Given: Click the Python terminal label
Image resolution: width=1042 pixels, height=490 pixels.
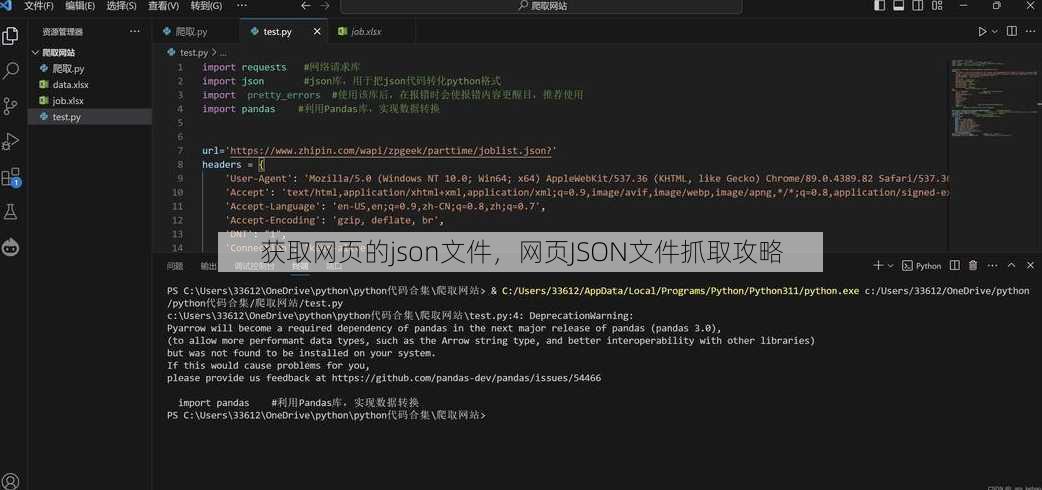Looking at the screenshot, I should click(928, 266).
